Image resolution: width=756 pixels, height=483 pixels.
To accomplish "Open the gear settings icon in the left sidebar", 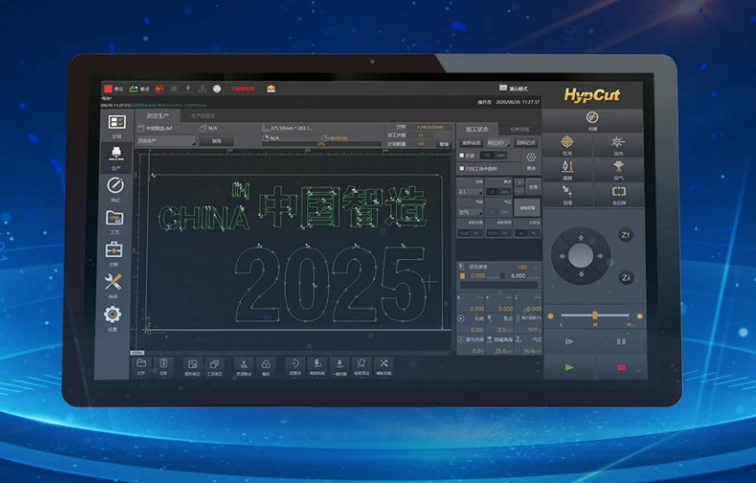I will click(x=112, y=314).
